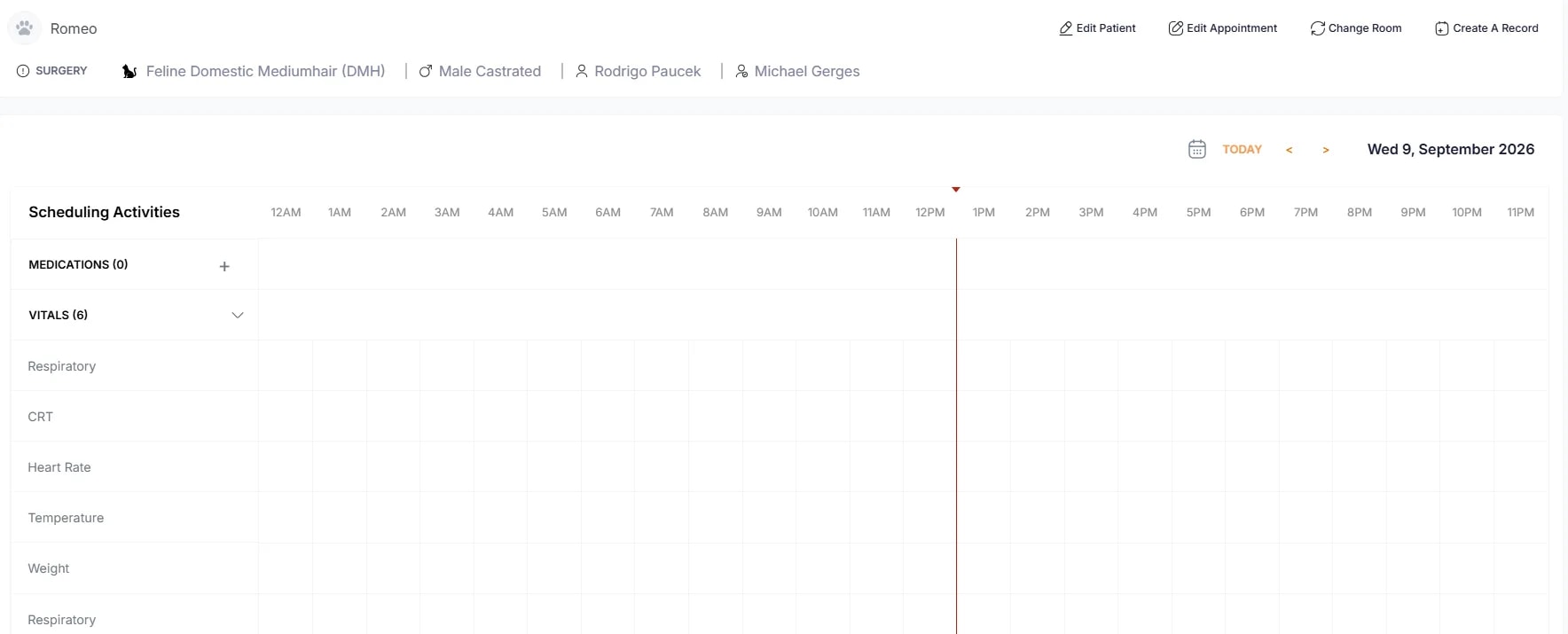Select the CRT vitals row

pos(135,417)
